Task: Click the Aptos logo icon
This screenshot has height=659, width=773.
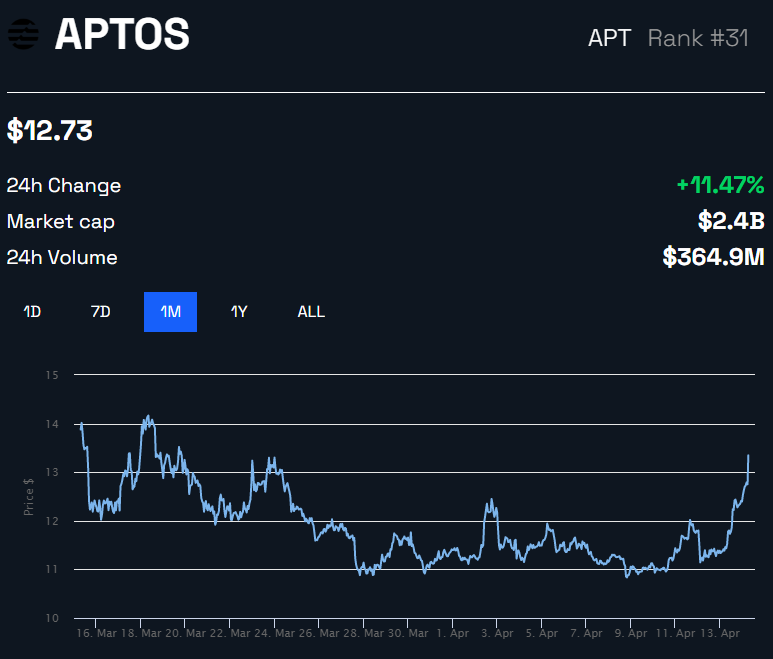Action: coord(23,34)
